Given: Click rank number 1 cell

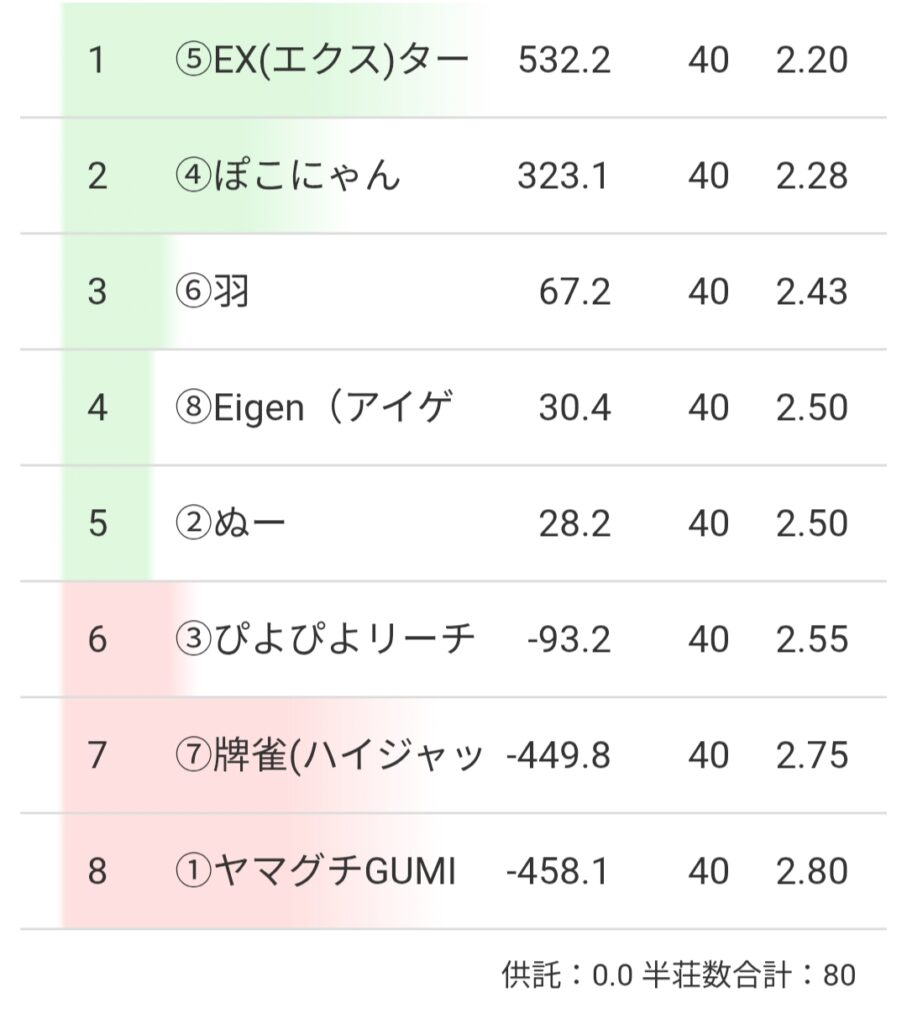Looking at the screenshot, I should 97,61.
